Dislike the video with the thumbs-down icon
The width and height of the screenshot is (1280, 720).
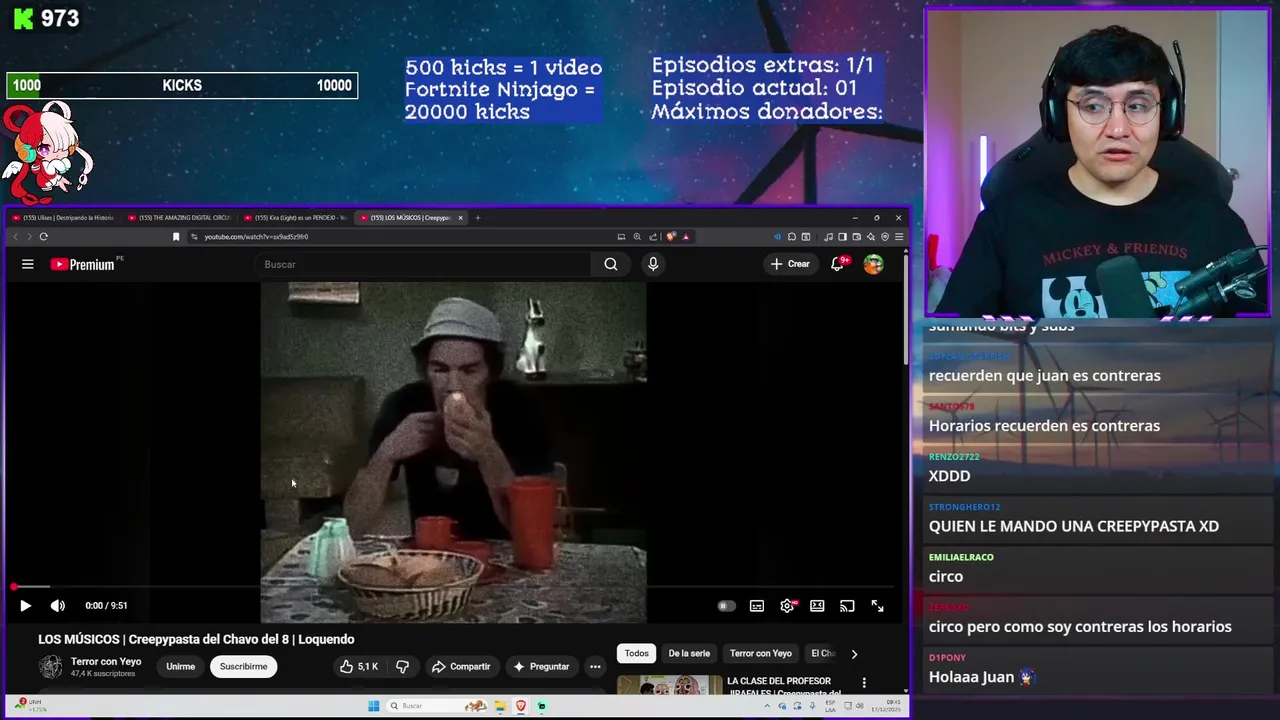(402, 667)
